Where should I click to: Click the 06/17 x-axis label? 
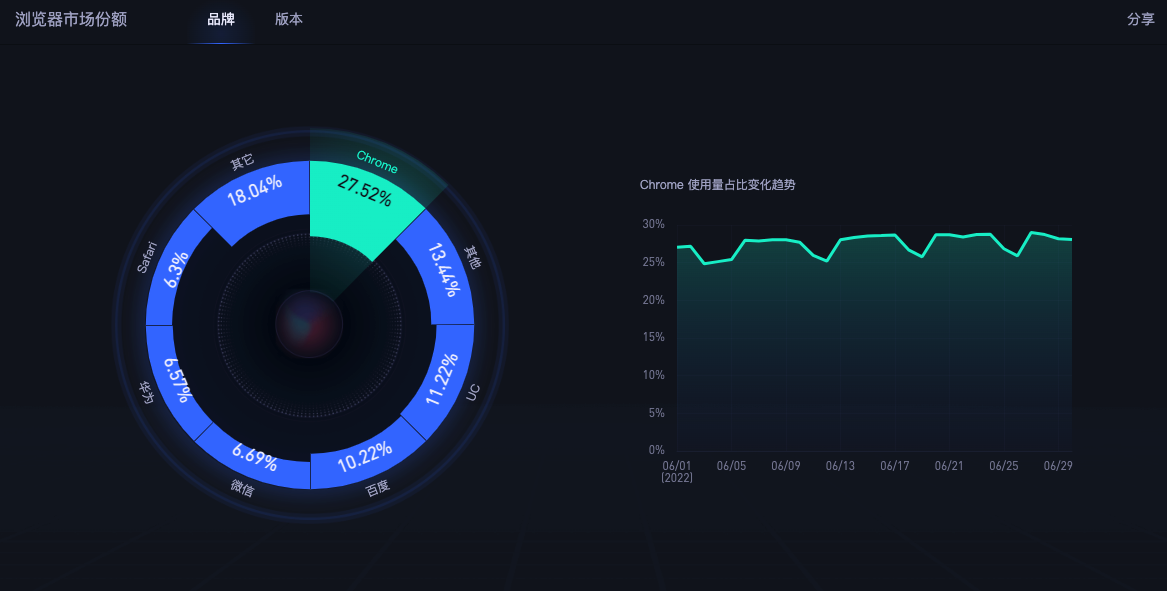point(895,466)
